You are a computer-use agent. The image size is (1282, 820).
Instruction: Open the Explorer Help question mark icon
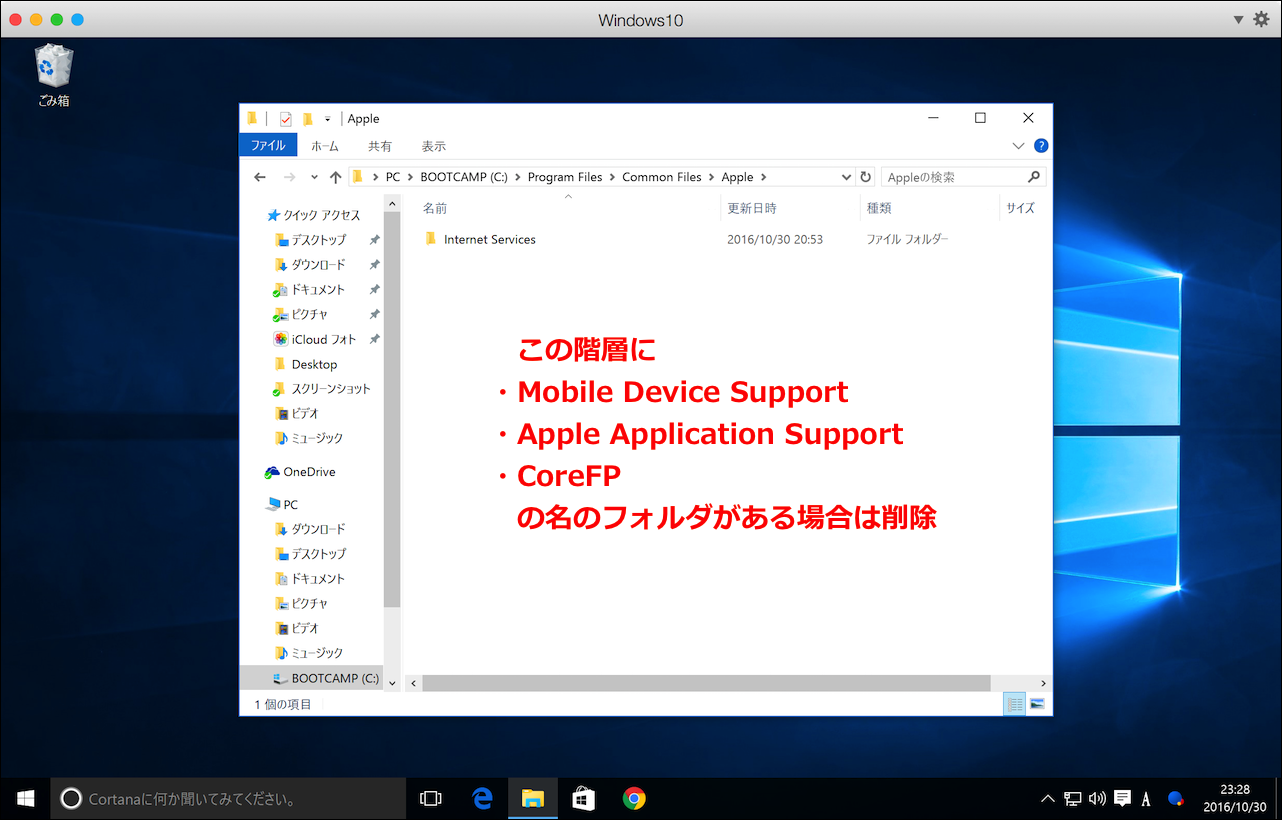coord(1040,146)
